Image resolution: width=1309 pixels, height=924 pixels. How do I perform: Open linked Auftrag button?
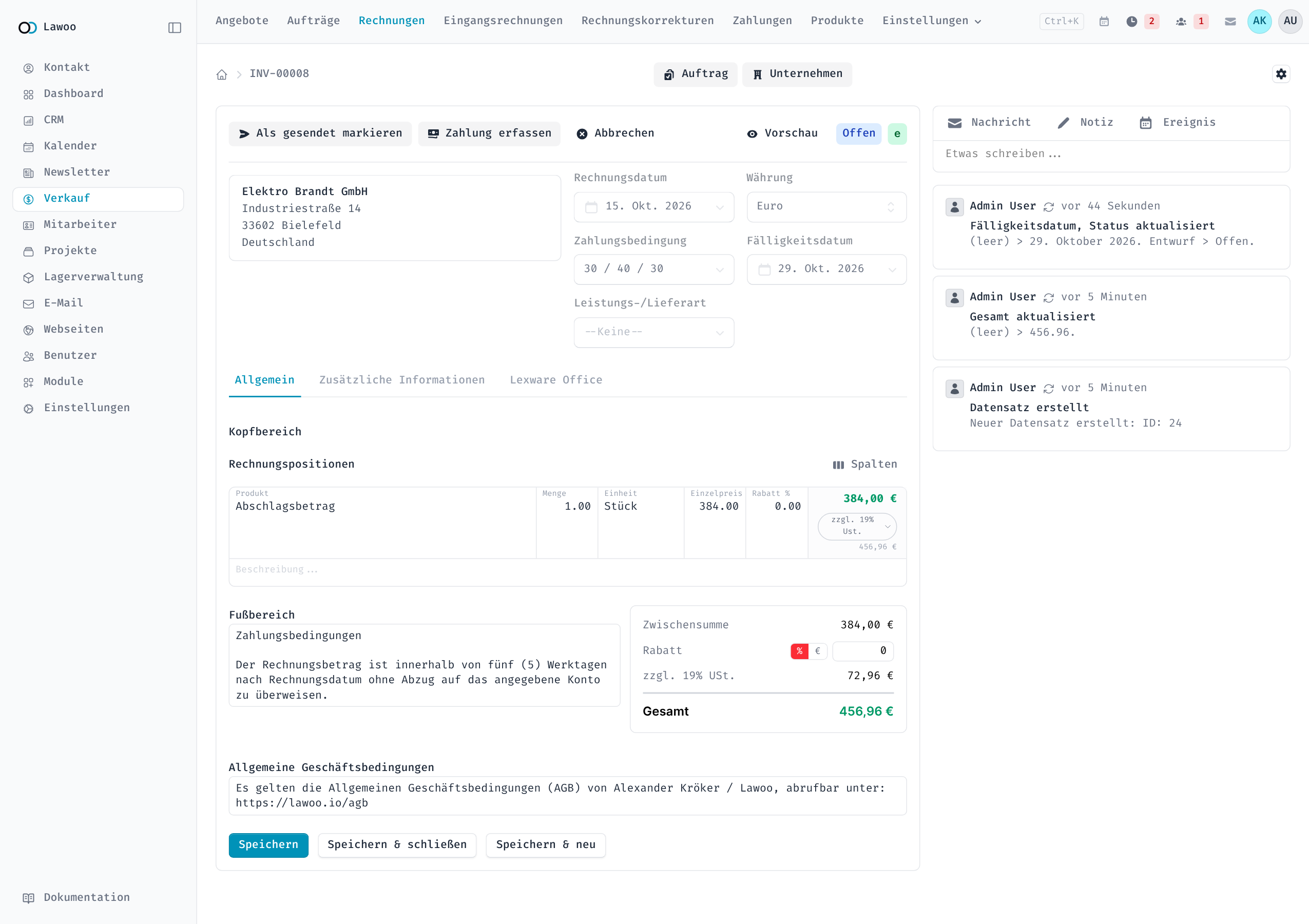696,74
